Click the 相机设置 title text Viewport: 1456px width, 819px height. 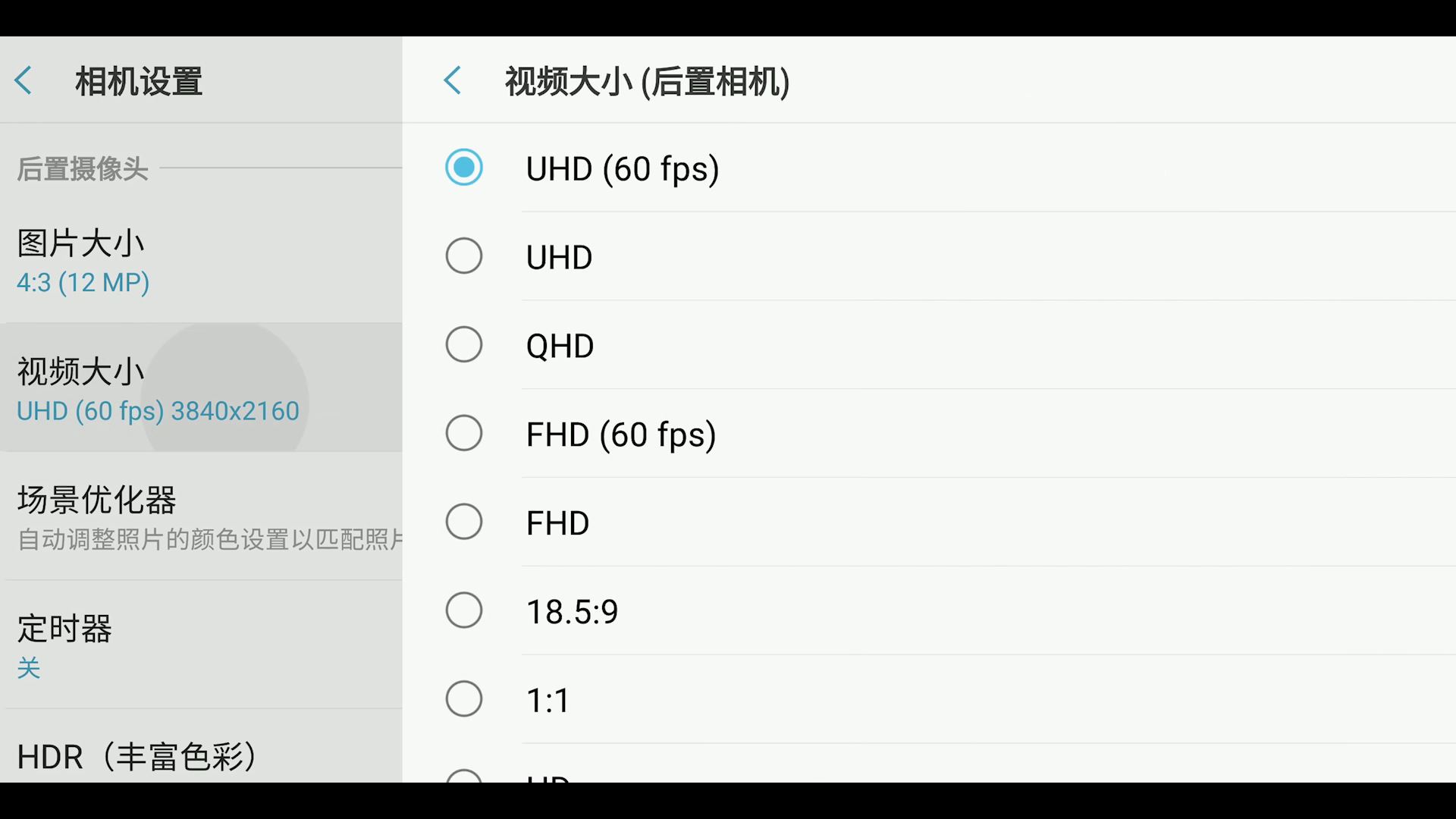[x=137, y=81]
